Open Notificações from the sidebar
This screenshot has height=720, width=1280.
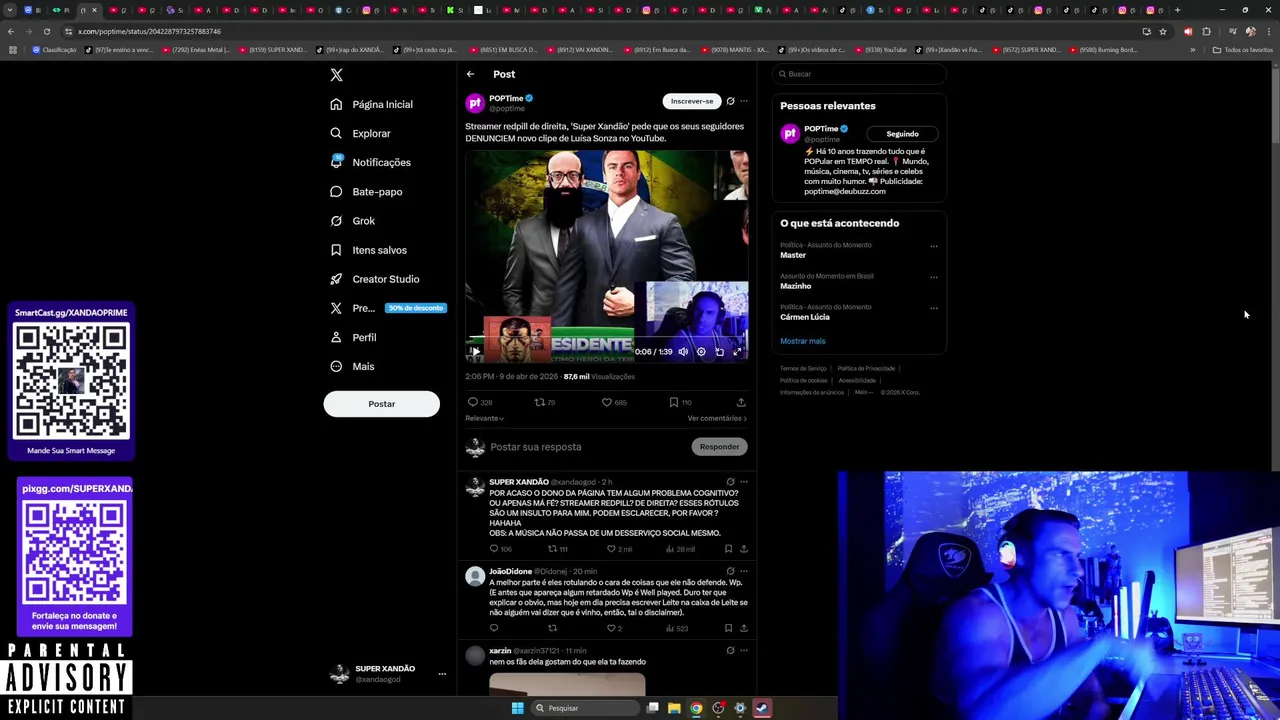(x=370, y=162)
